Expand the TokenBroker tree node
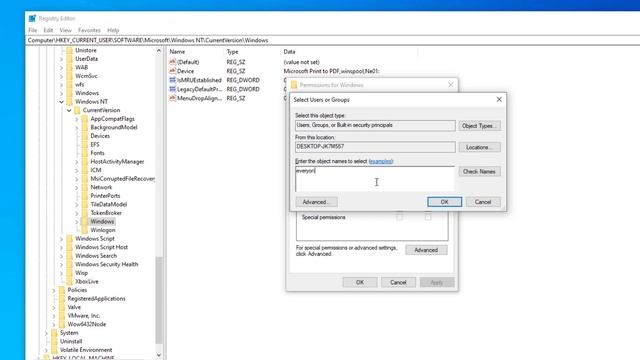640x360 pixels. click(77, 213)
